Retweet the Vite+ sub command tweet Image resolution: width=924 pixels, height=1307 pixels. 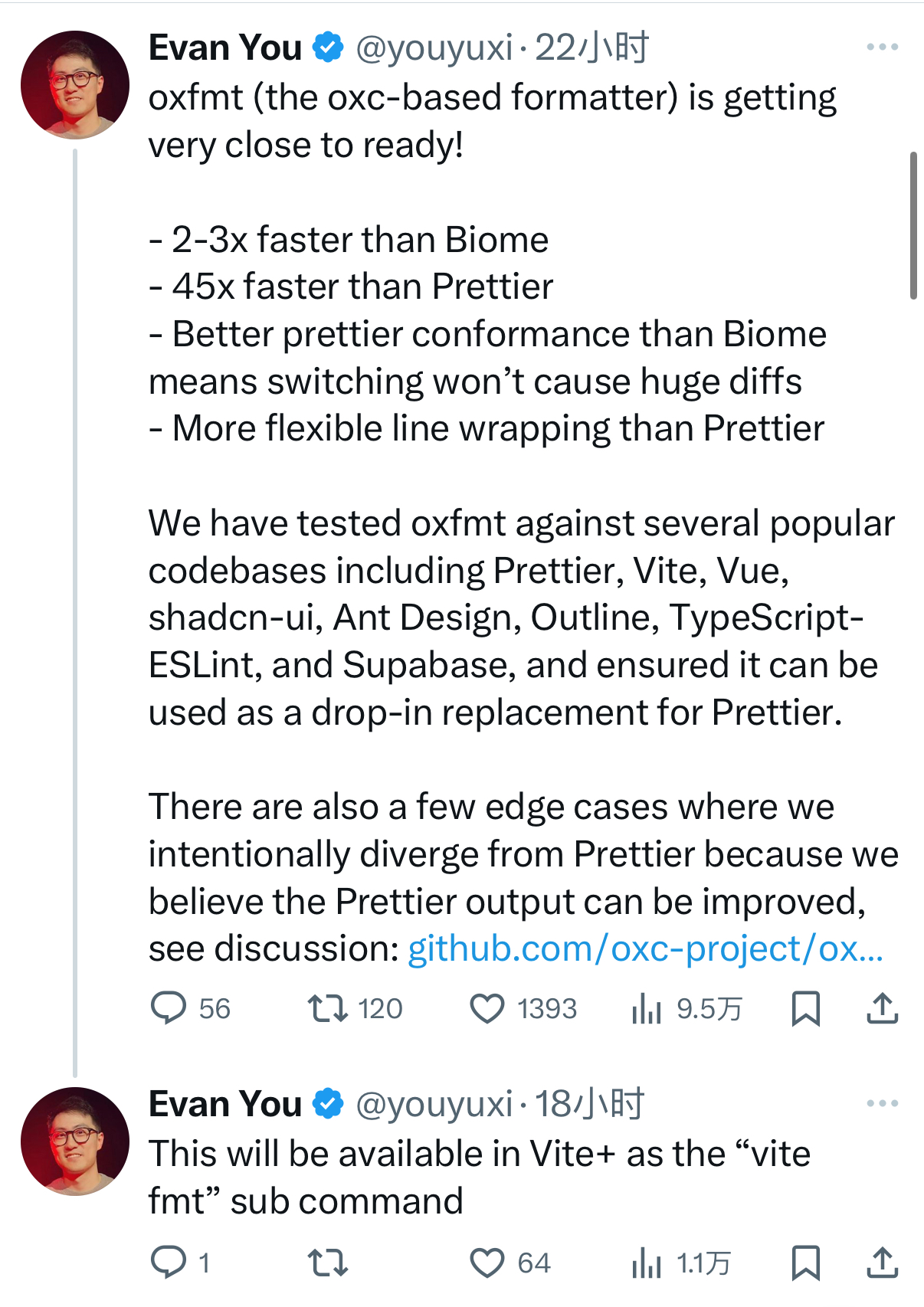pyautogui.click(x=327, y=1262)
